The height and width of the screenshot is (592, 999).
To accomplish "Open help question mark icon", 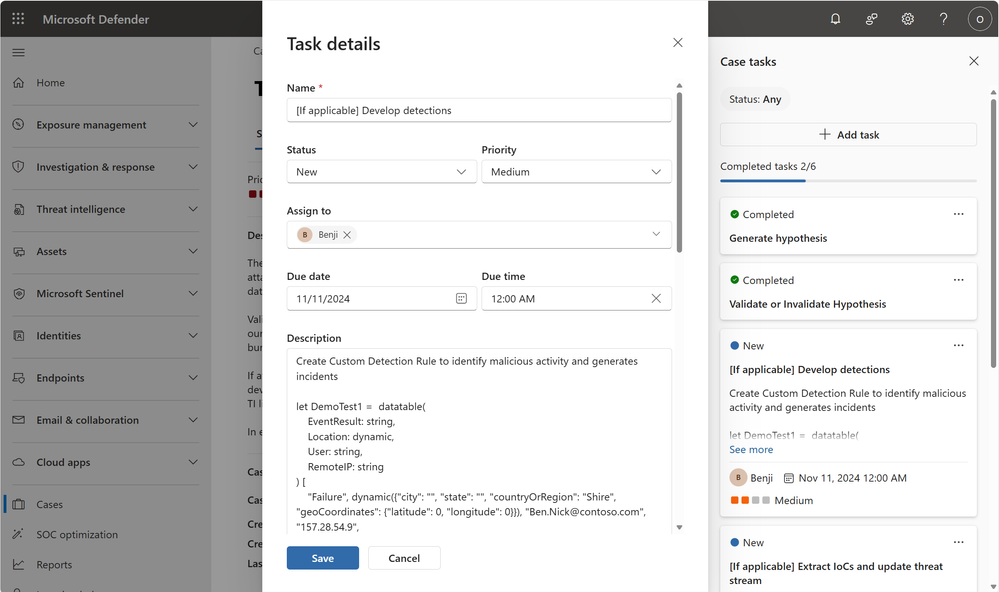I will (x=944, y=19).
